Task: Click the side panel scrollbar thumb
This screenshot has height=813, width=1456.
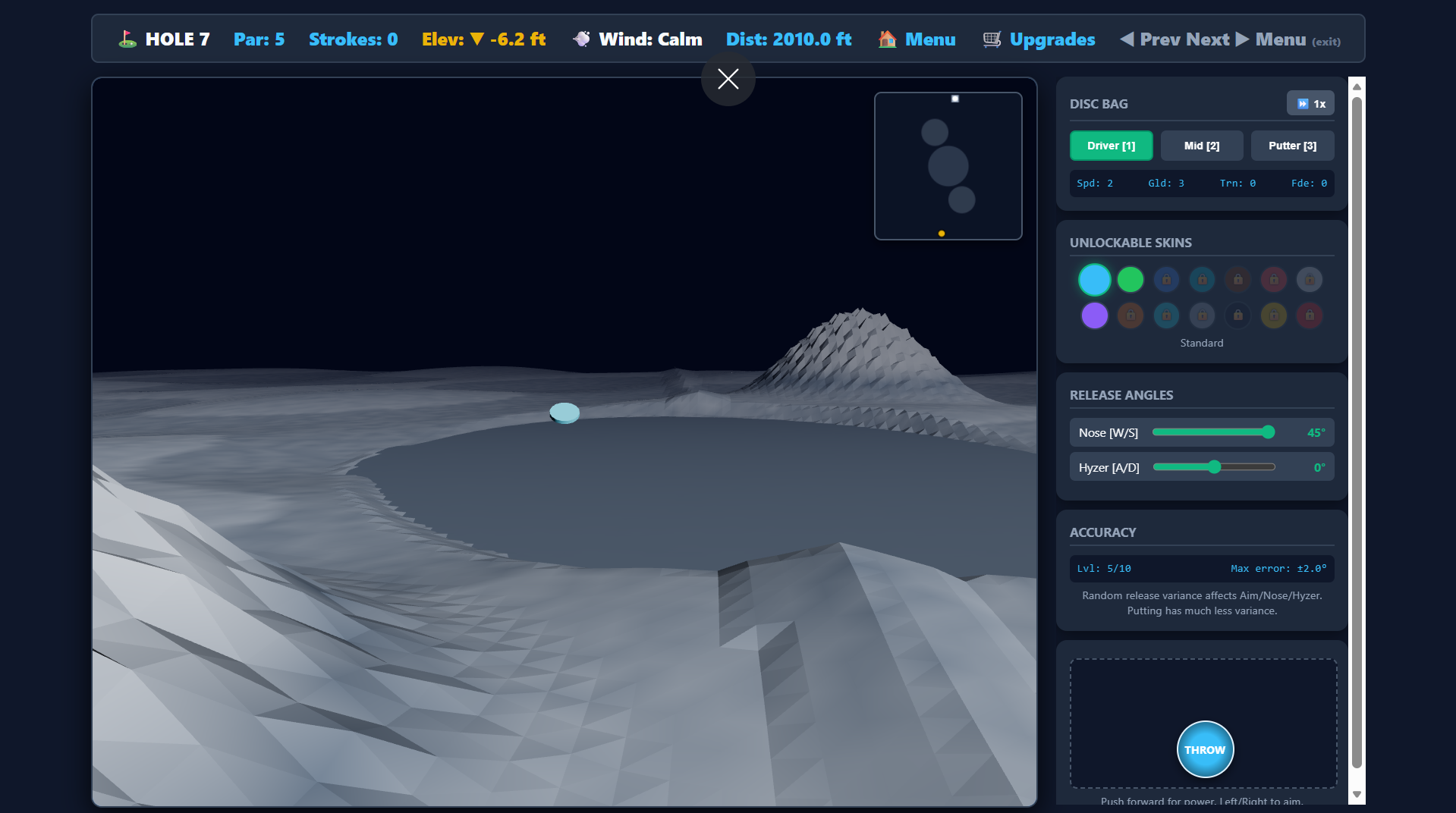Action: 1357,432
